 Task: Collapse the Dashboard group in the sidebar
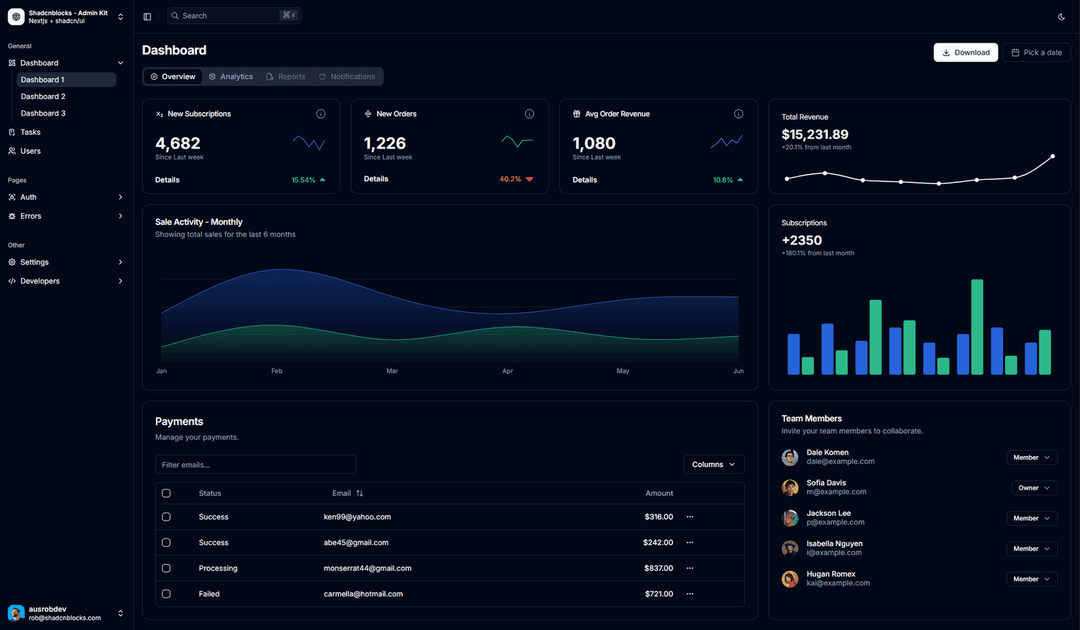coord(119,62)
